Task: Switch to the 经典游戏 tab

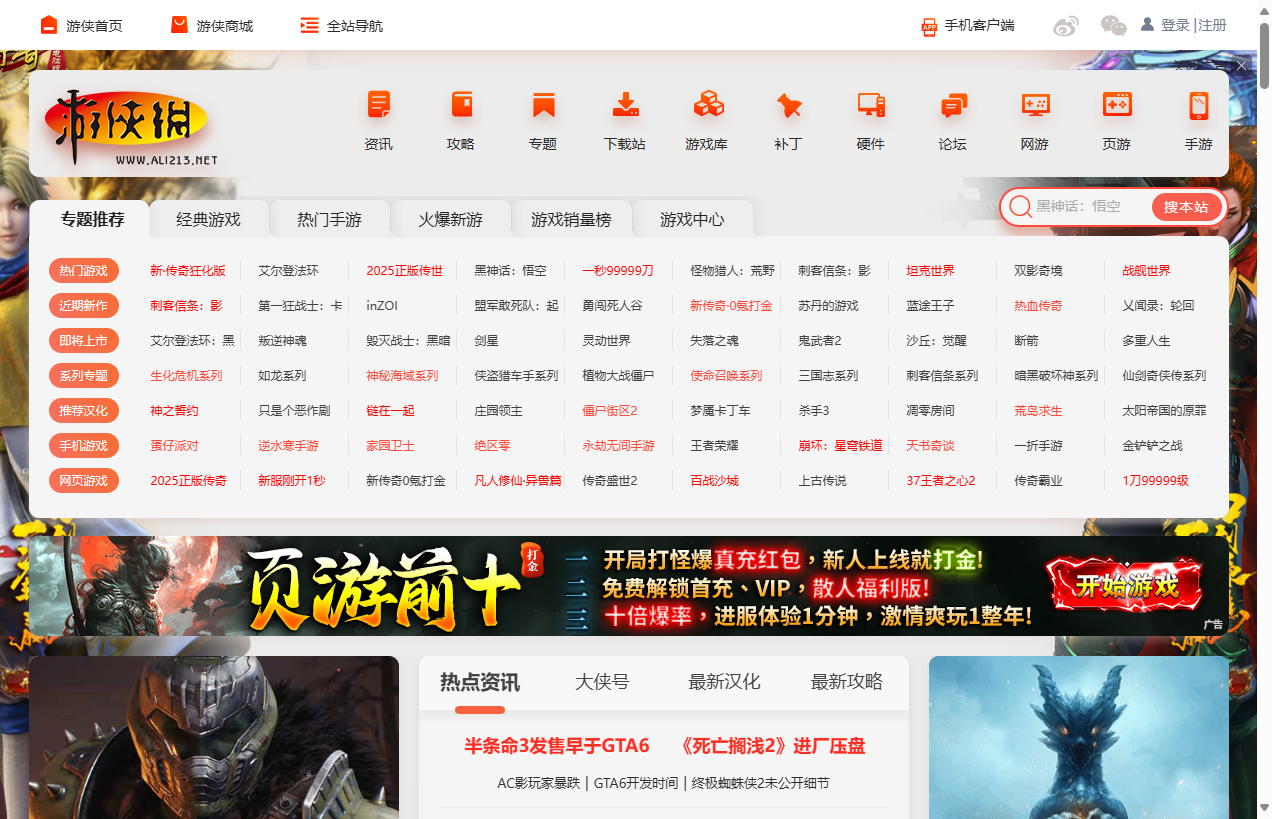Action: tap(208, 216)
